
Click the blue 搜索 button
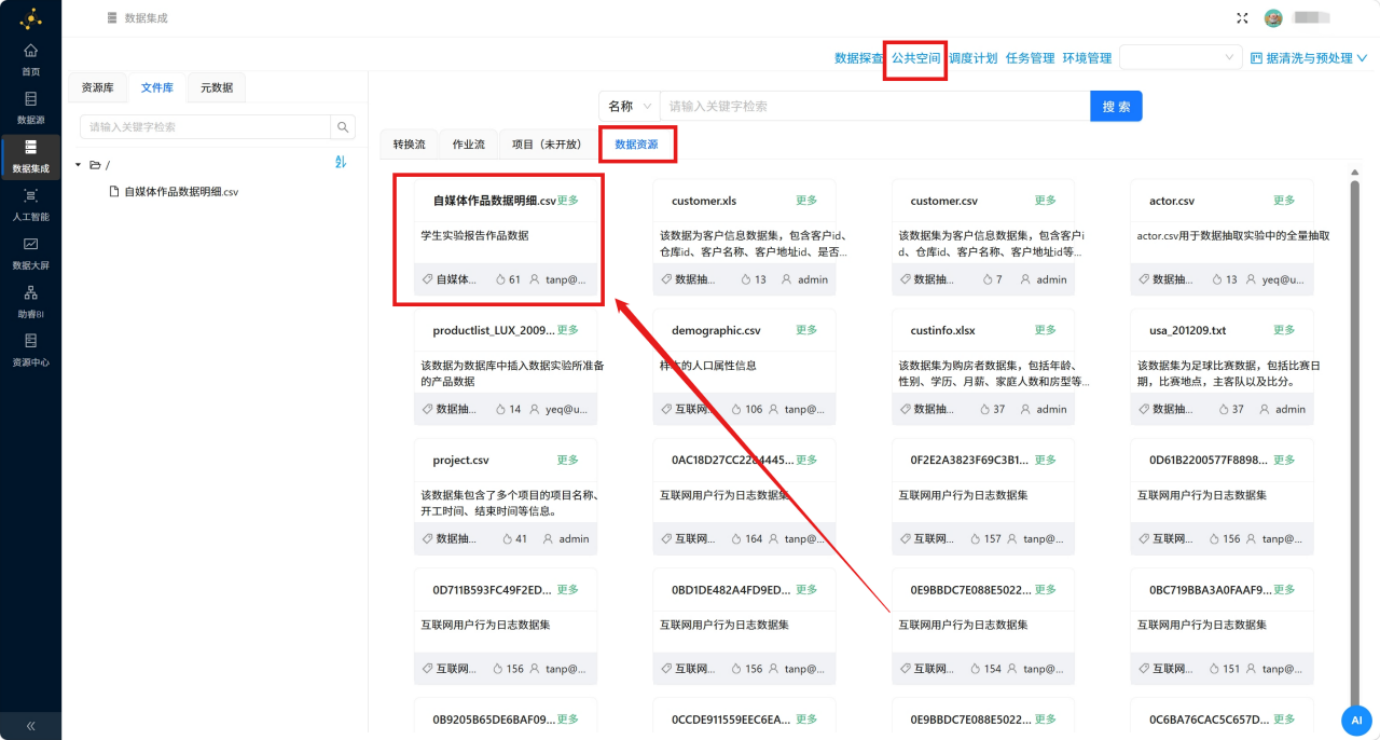(1116, 106)
